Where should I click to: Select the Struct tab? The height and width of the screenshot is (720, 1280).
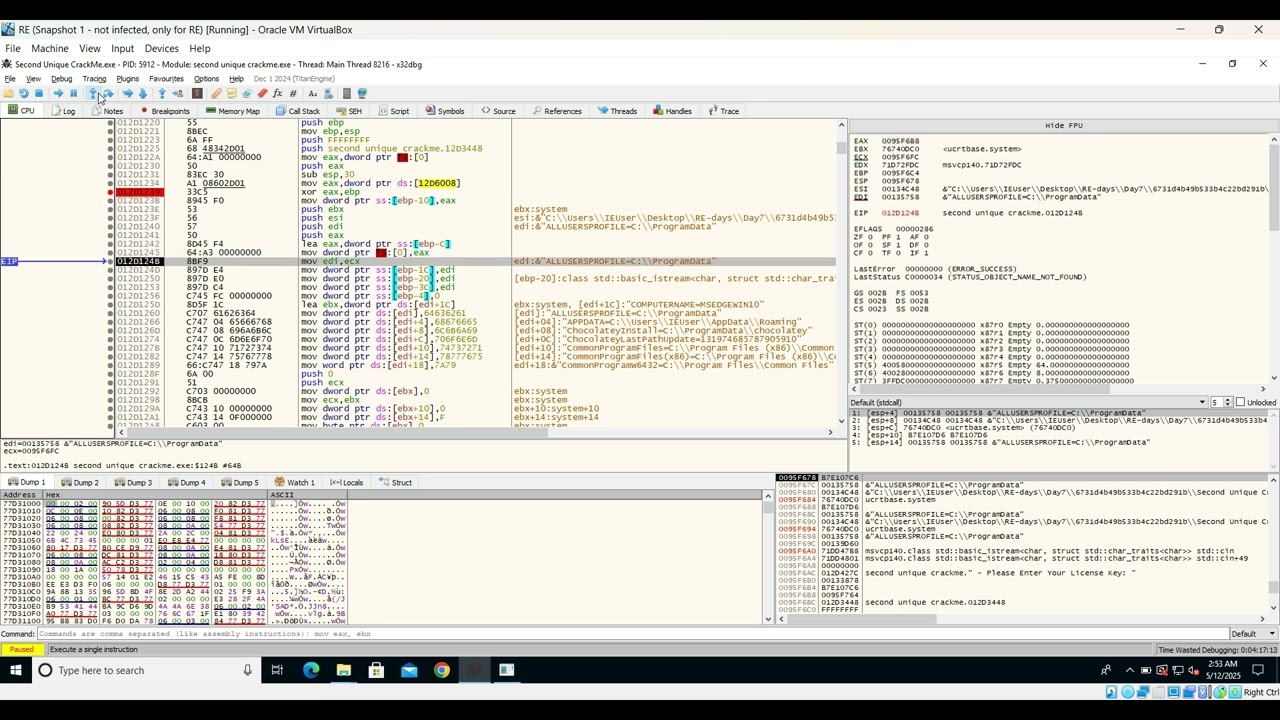(x=395, y=482)
